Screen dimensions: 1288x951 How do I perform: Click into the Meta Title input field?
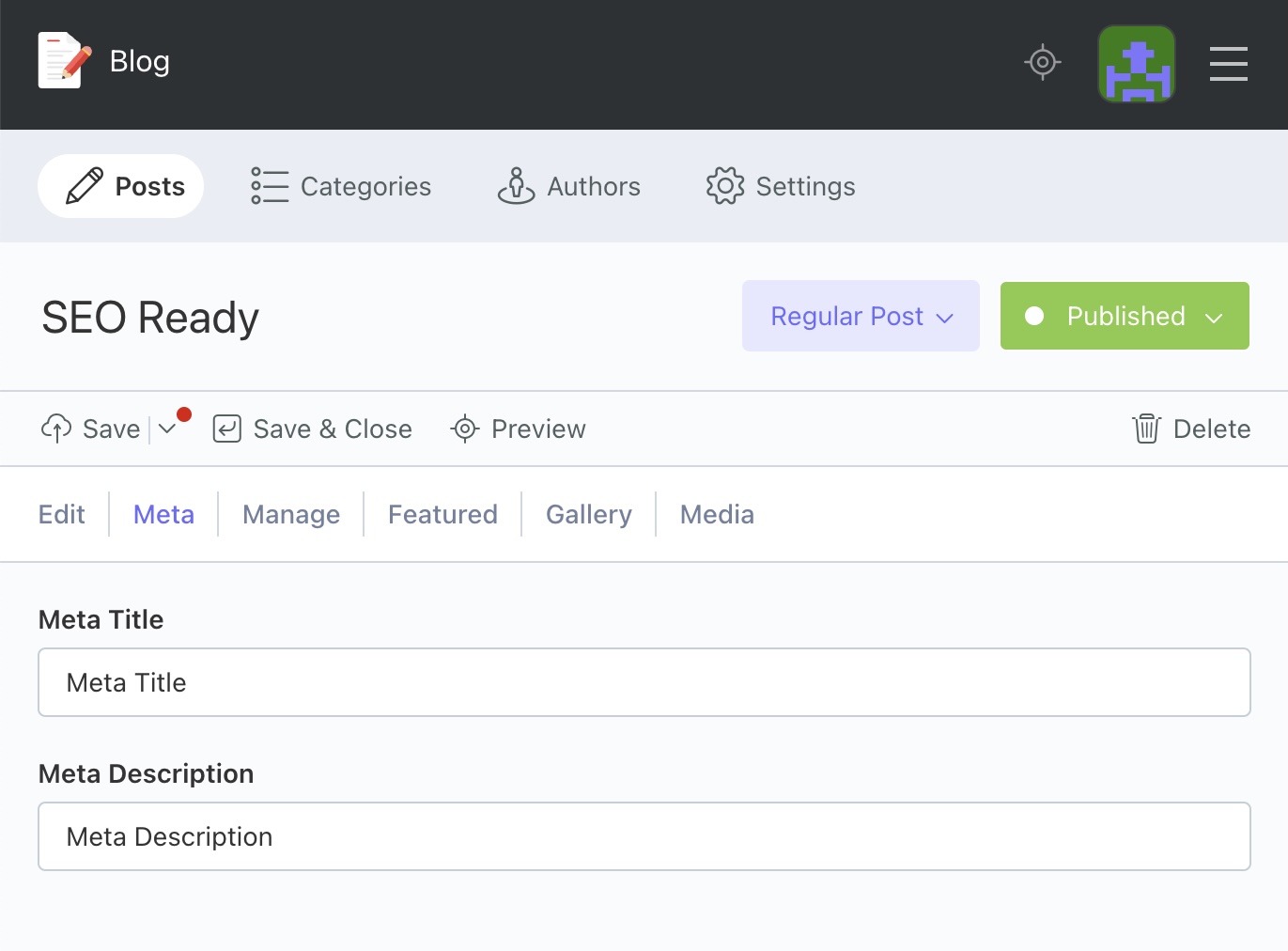coord(644,683)
